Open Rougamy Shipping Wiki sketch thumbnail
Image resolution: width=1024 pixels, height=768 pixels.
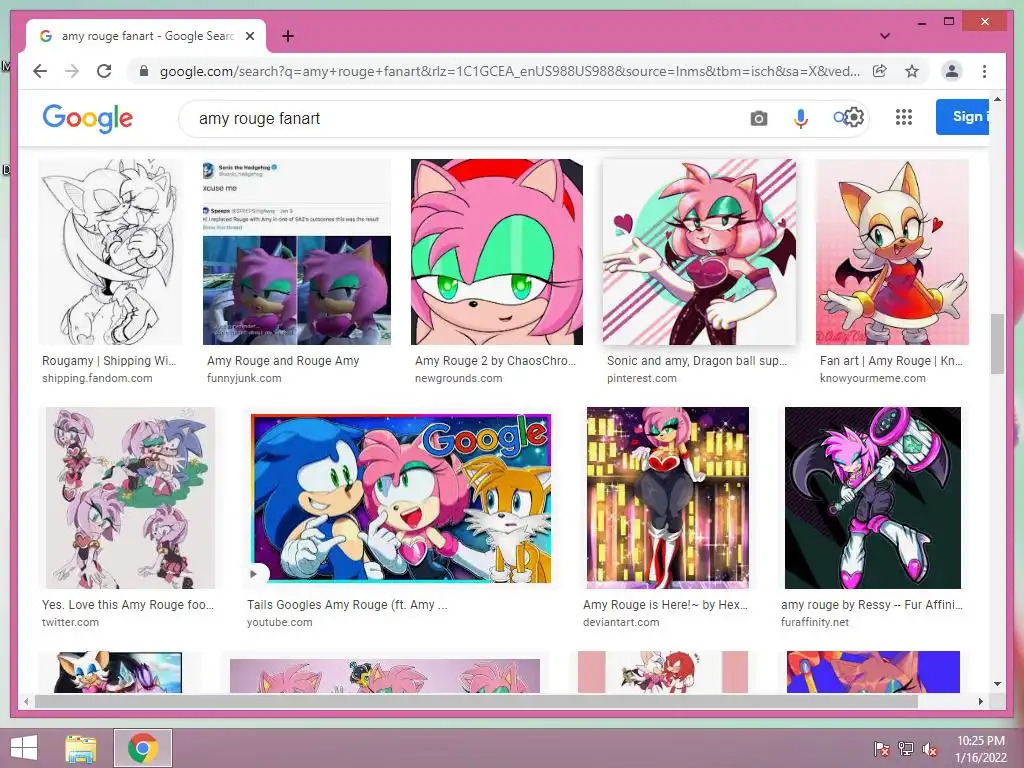(110, 251)
